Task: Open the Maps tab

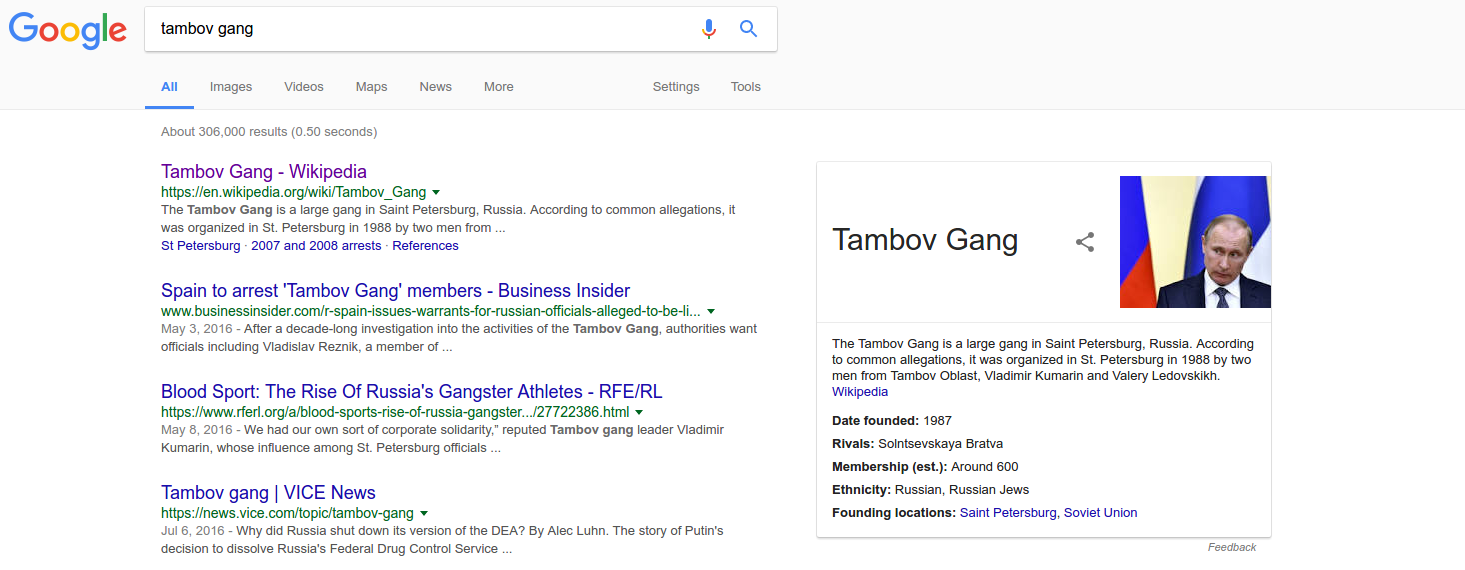Action: [371, 87]
